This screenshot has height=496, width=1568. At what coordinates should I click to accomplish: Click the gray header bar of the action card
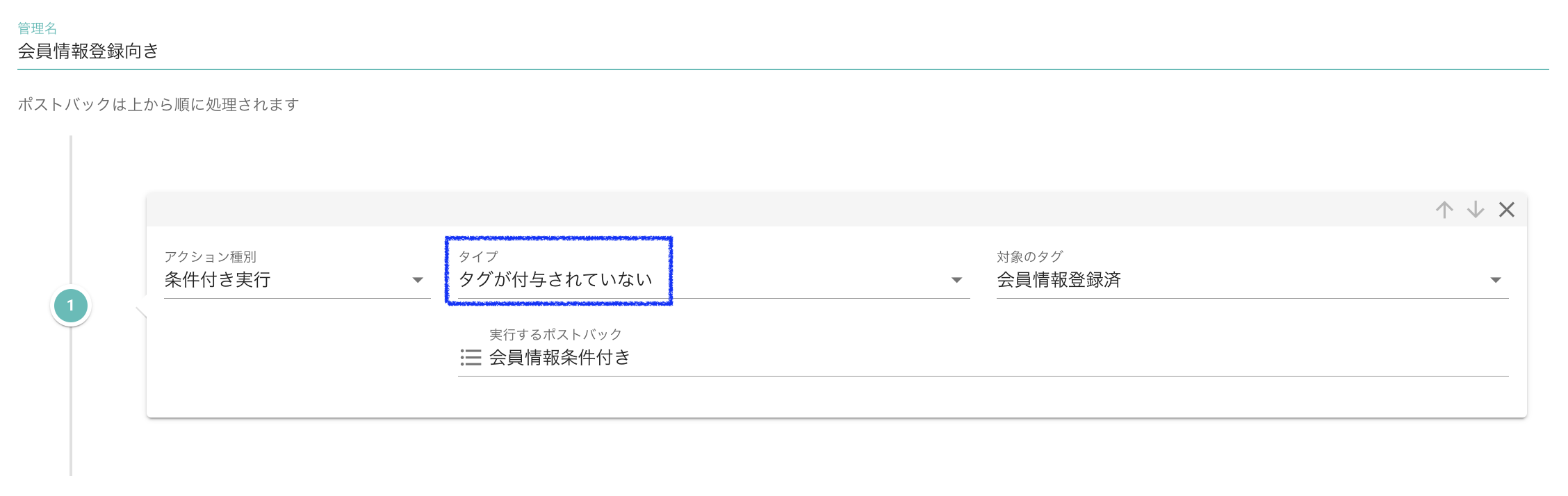(765, 210)
